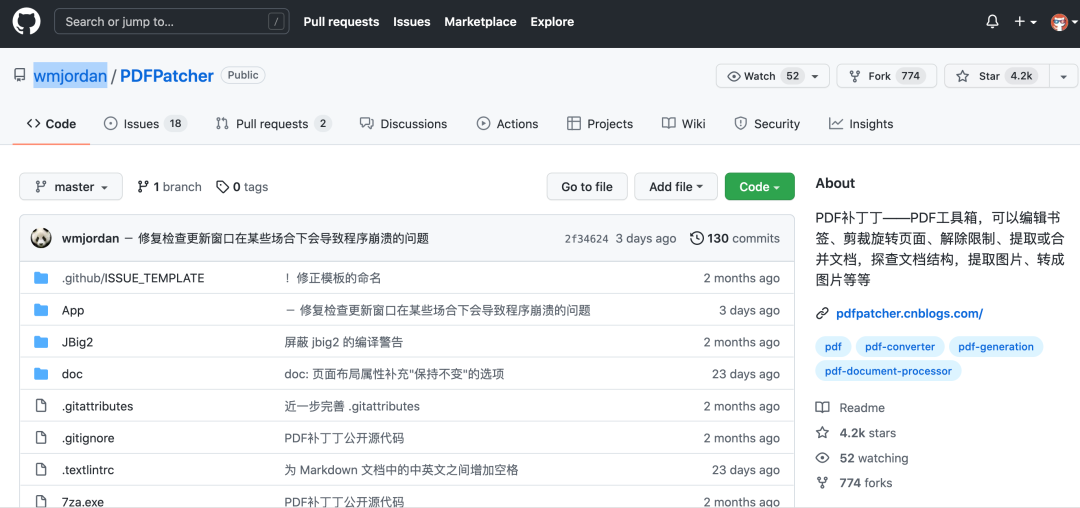Click the eye icon next to 52 watching
This screenshot has width=1080, height=508.
[822, 458]
